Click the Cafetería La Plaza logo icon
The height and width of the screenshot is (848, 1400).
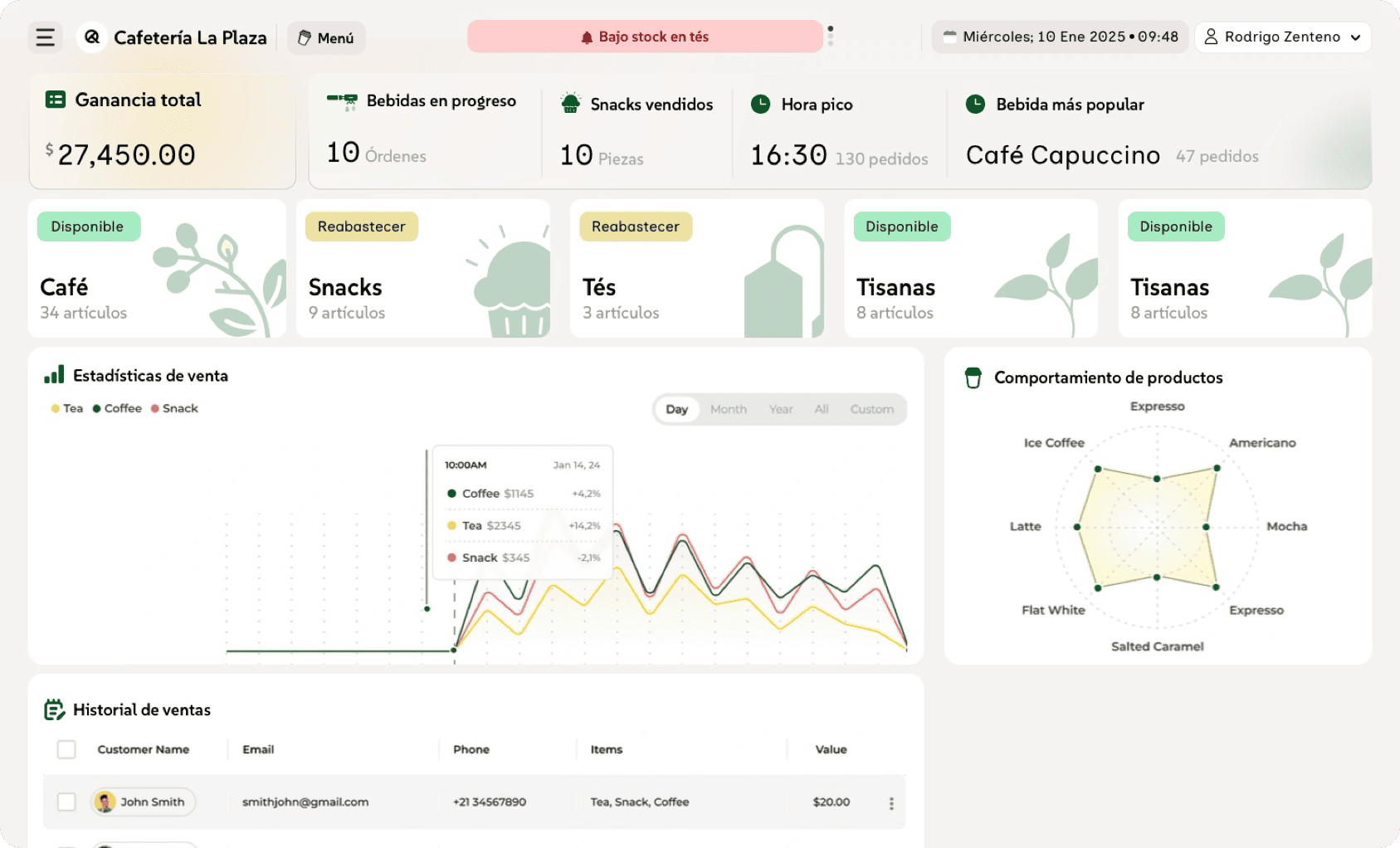pyautogui.click(x=92, y=37)
